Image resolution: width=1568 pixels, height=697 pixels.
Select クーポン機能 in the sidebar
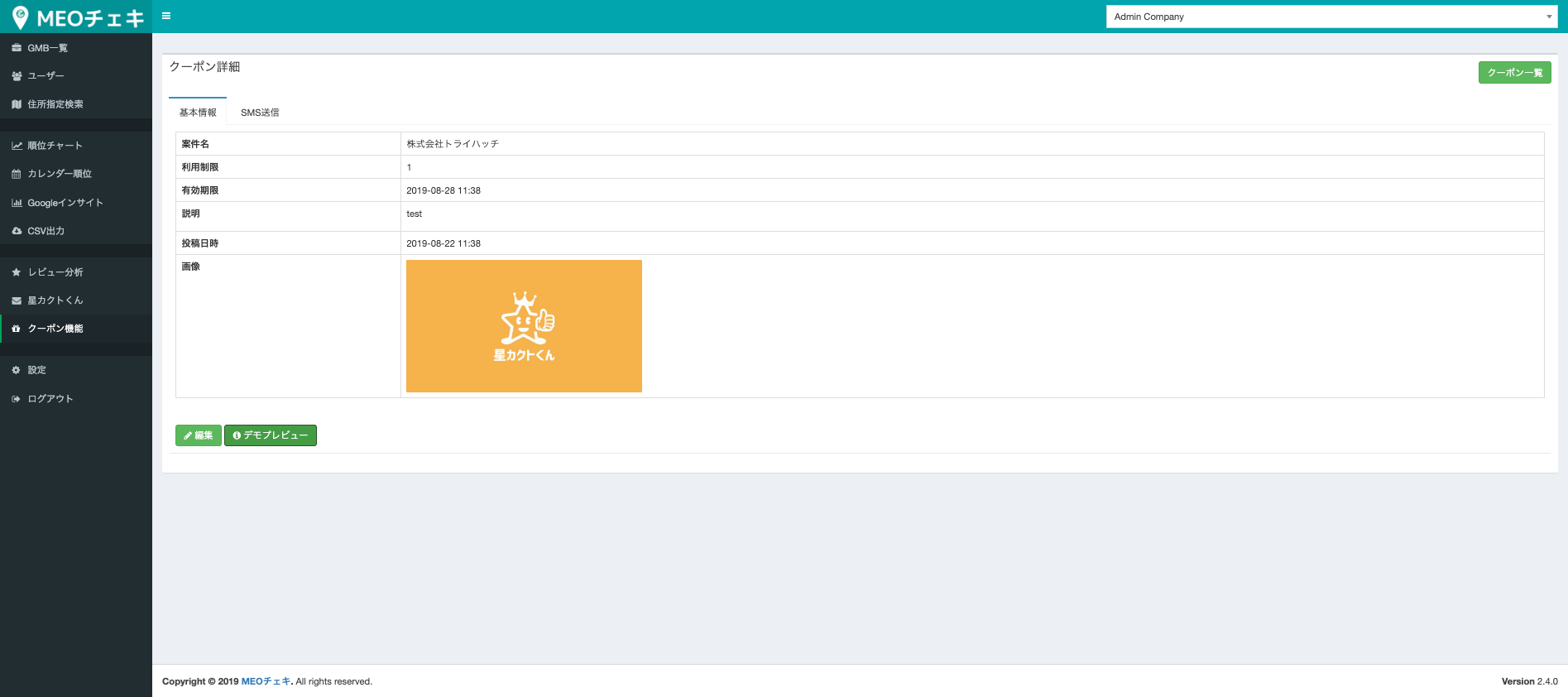coord(76,329)
